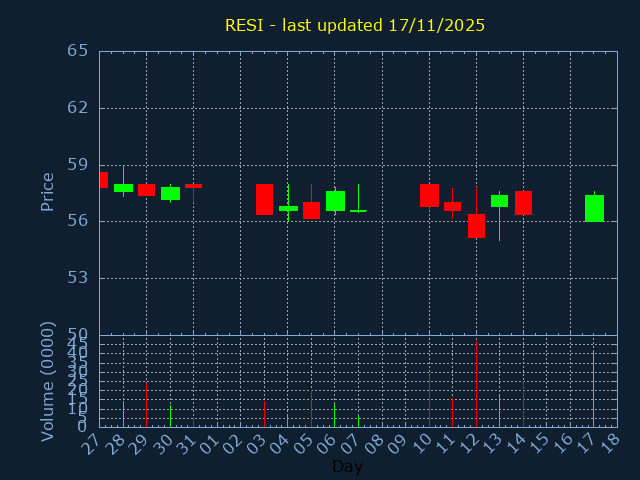Click the chart title RESI last updated text
The width and height of the screenshot is (640, 480).
355,25
